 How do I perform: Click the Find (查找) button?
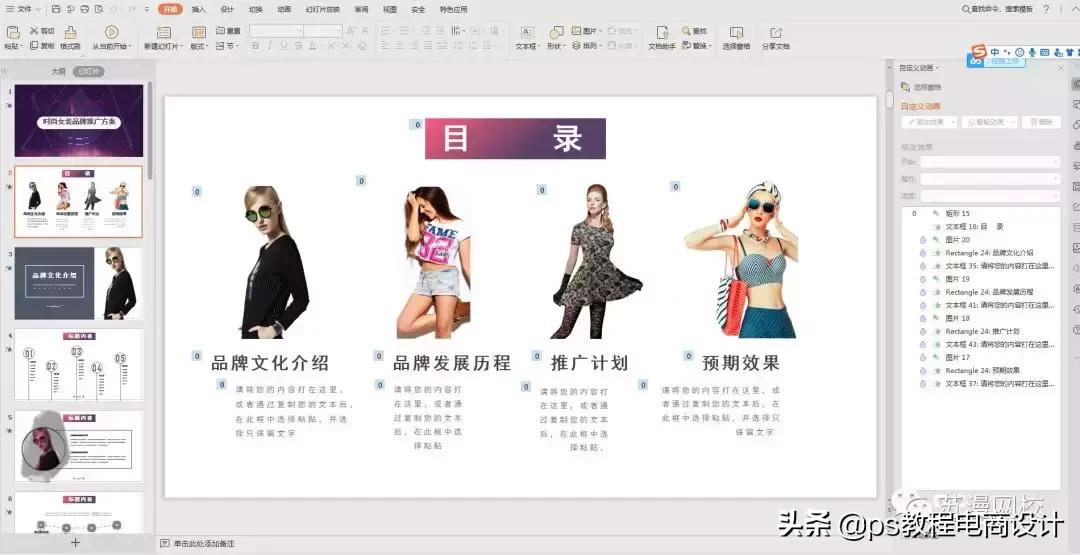click(695, 32)
